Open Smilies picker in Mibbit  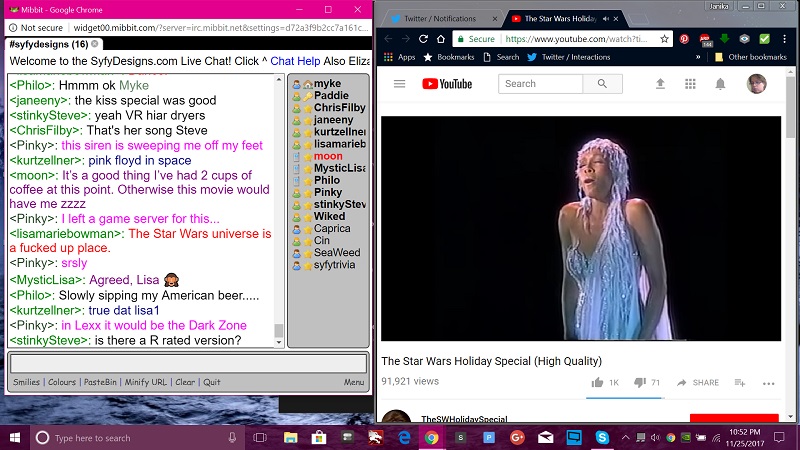[27, 382]
